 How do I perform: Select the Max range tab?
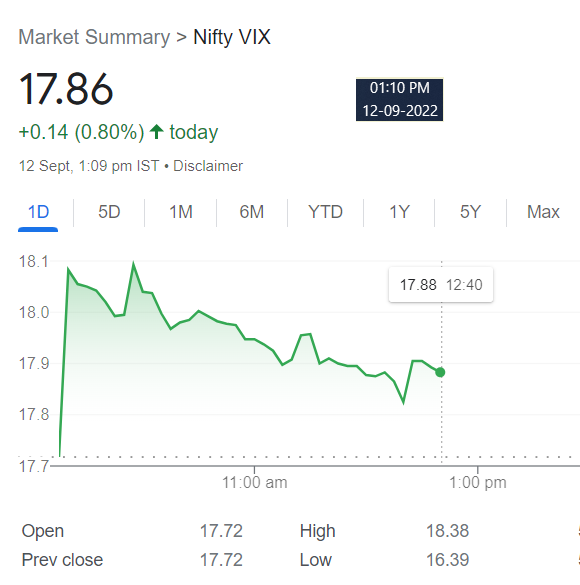543,212
